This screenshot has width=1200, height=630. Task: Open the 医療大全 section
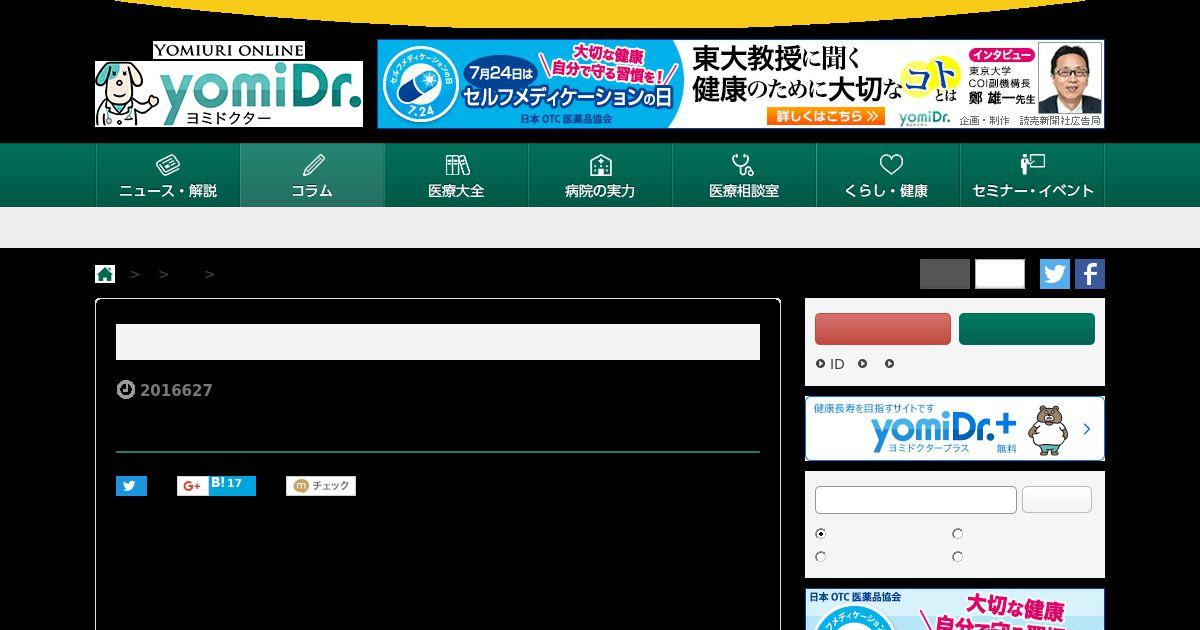coord(456,175)
